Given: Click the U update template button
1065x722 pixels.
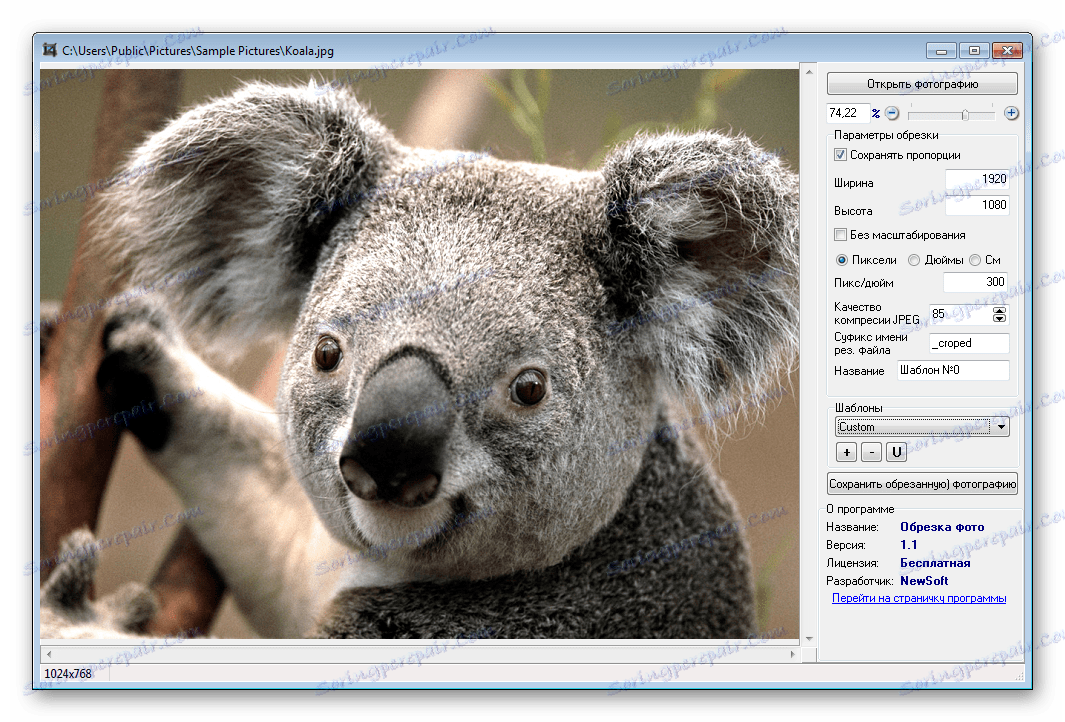Looking at the screenshot, I should 896,453.
